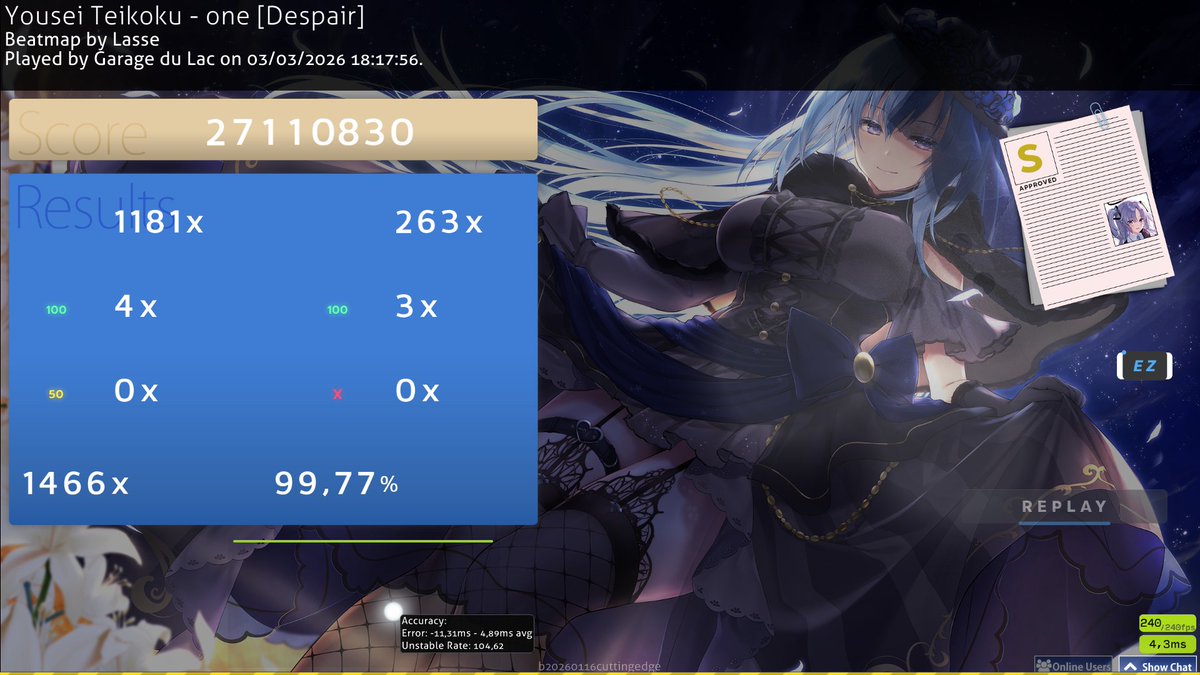Click the 3x count next to green 100
The image size is (1200, 675).
pos(417,307)
